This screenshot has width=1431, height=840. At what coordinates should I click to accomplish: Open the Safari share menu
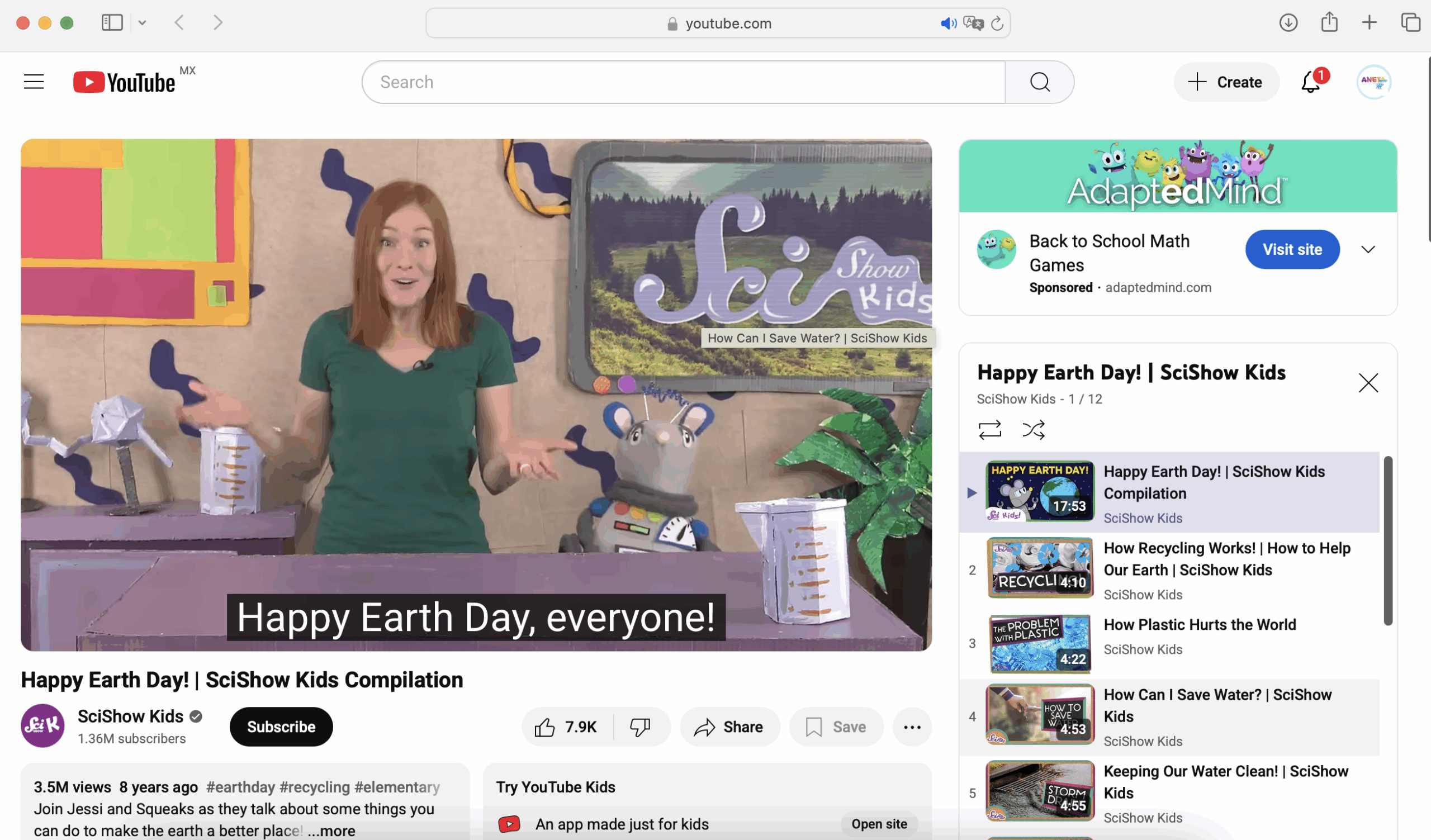tap(1329, 23)
